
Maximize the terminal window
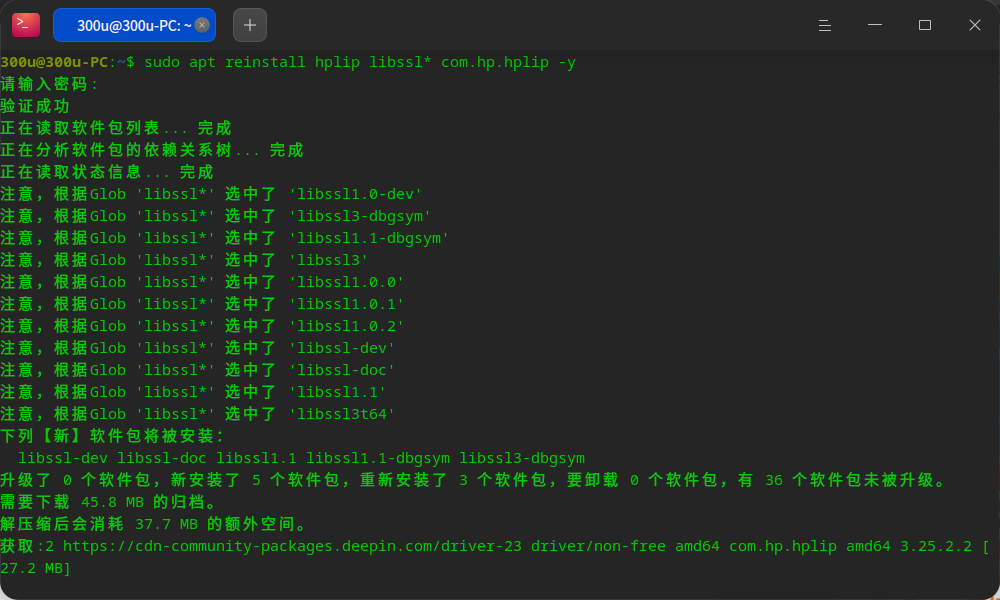tap(925, 25)
